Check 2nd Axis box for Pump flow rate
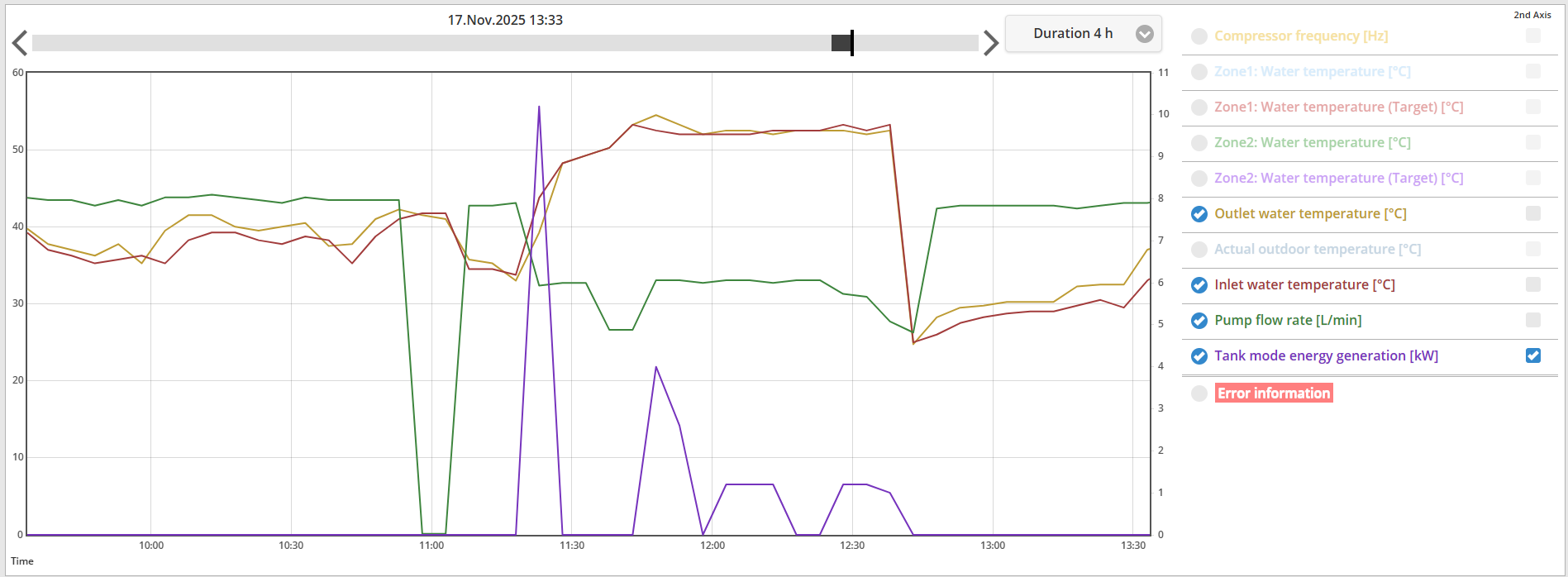The height and width of the screenshot is (577, 1568). (x=1532, y=320)
